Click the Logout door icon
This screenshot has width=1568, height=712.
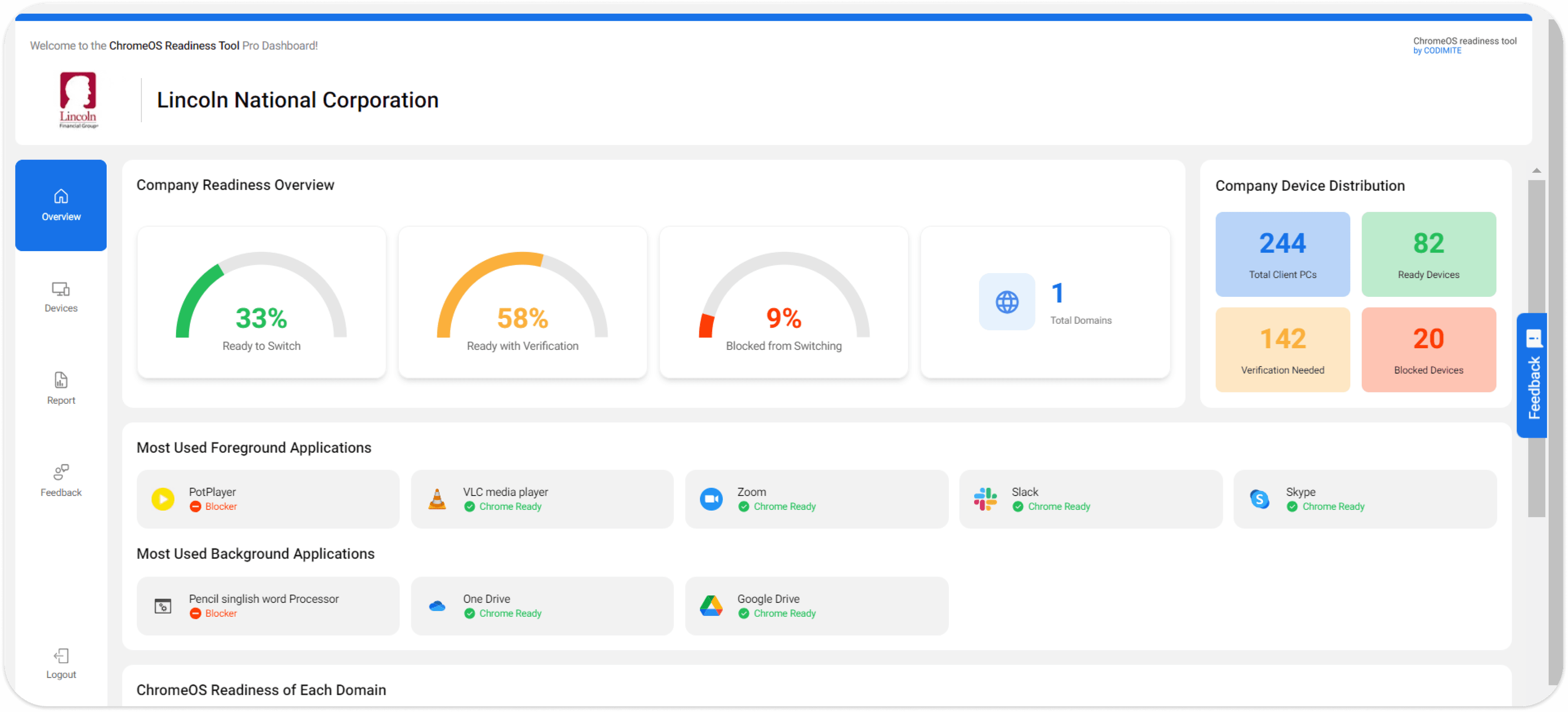point(61,655)
